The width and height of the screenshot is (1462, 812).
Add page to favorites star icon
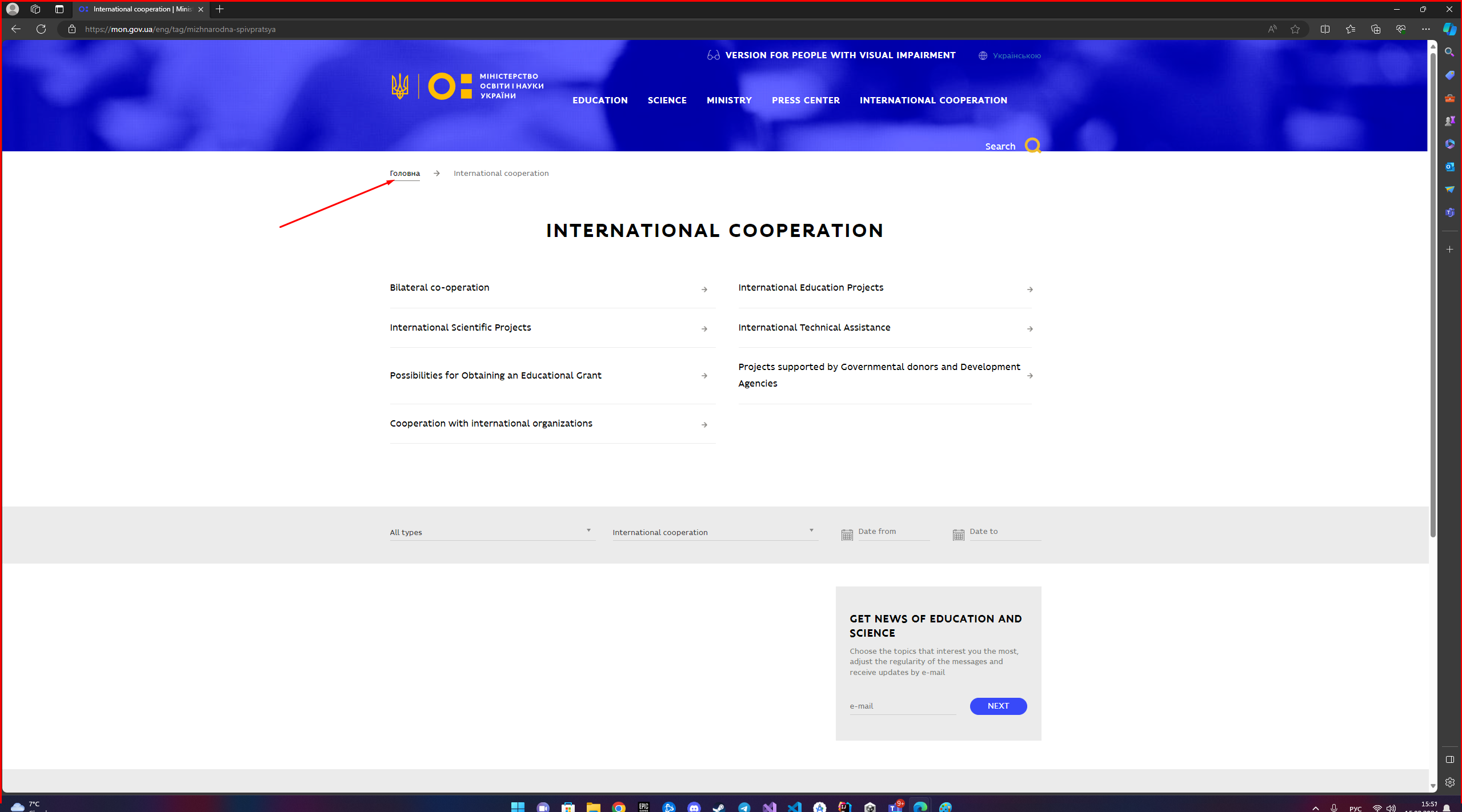[x=1295, y=29]
